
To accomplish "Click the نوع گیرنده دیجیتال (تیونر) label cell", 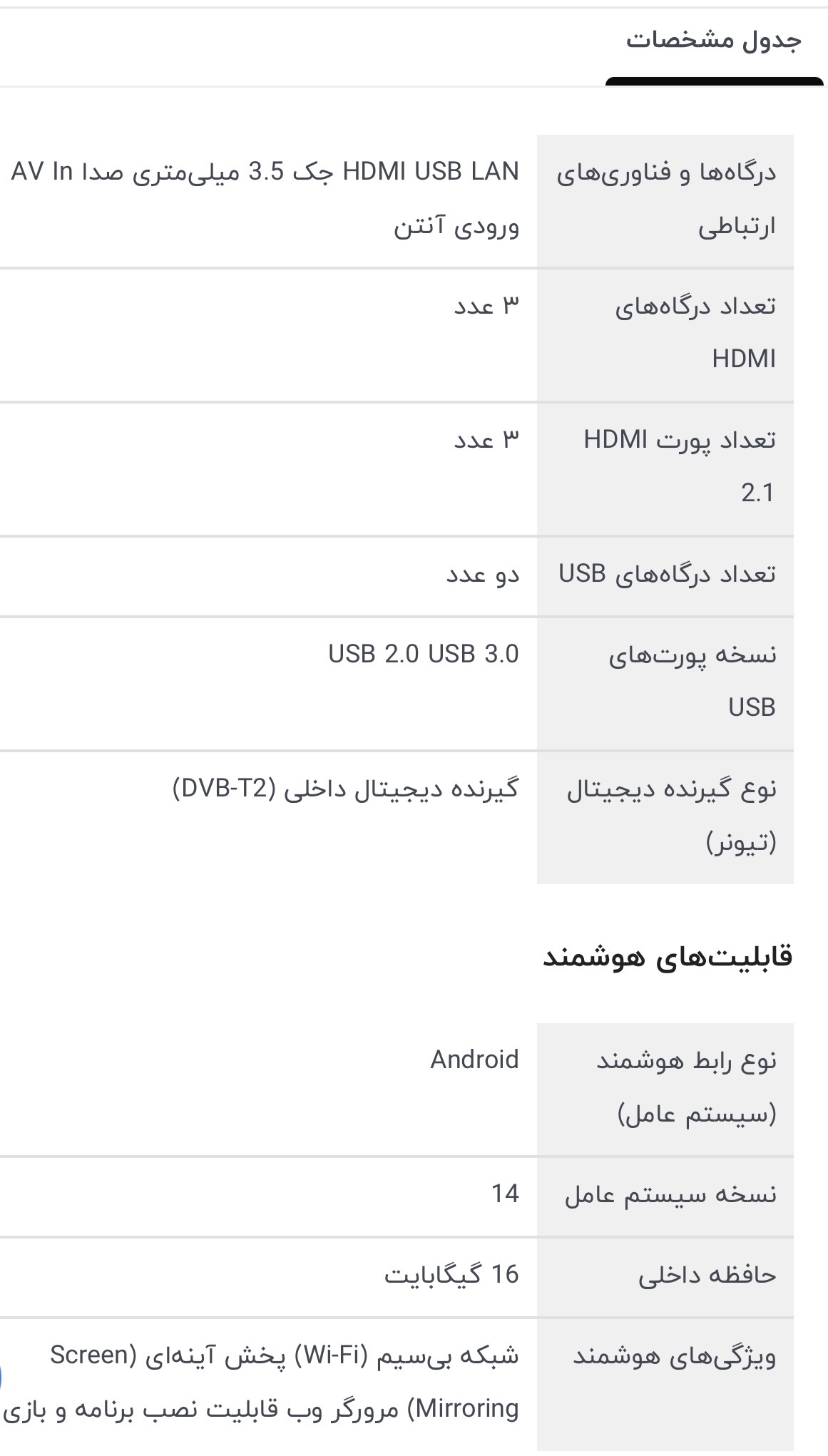I will click(665, 816).
